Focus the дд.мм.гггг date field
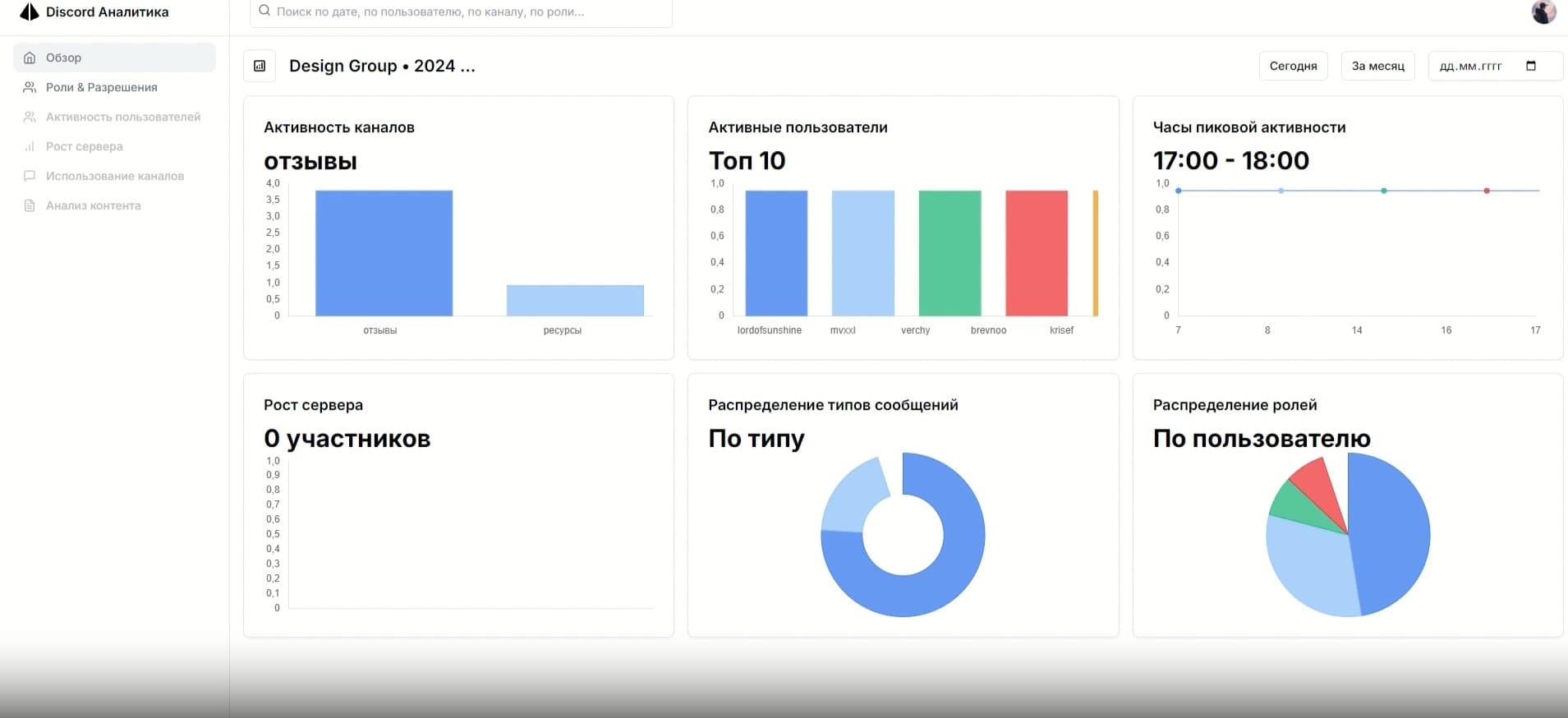 [1495, 66]
